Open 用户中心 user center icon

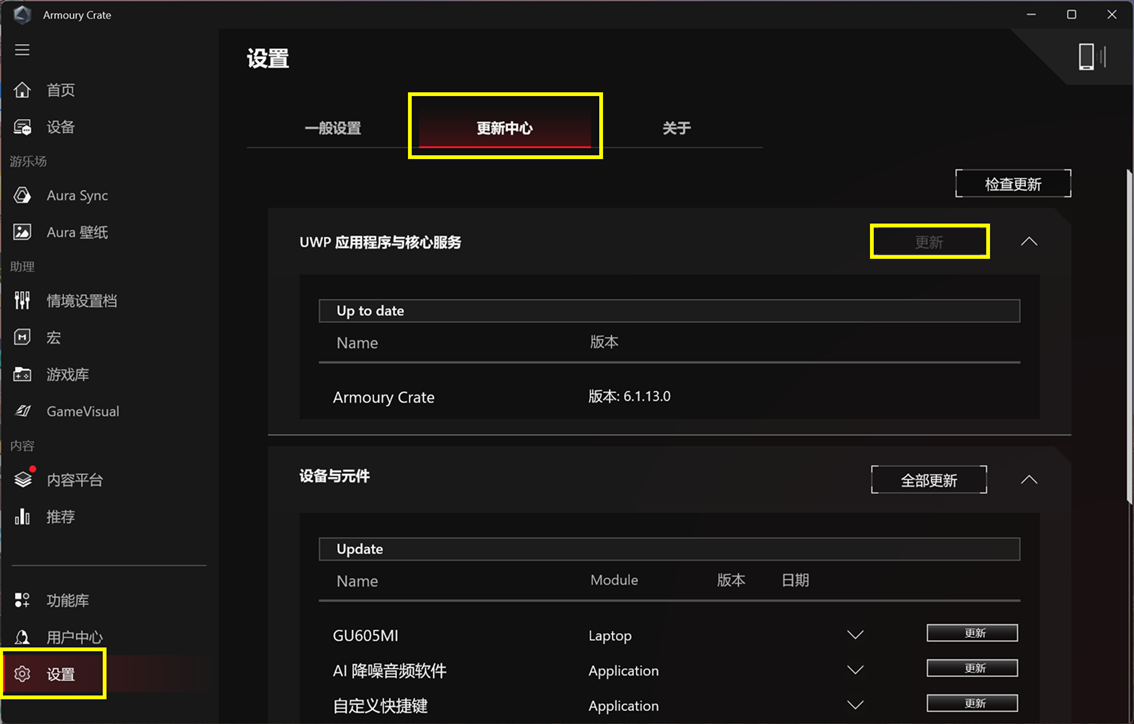click(22, 637)
